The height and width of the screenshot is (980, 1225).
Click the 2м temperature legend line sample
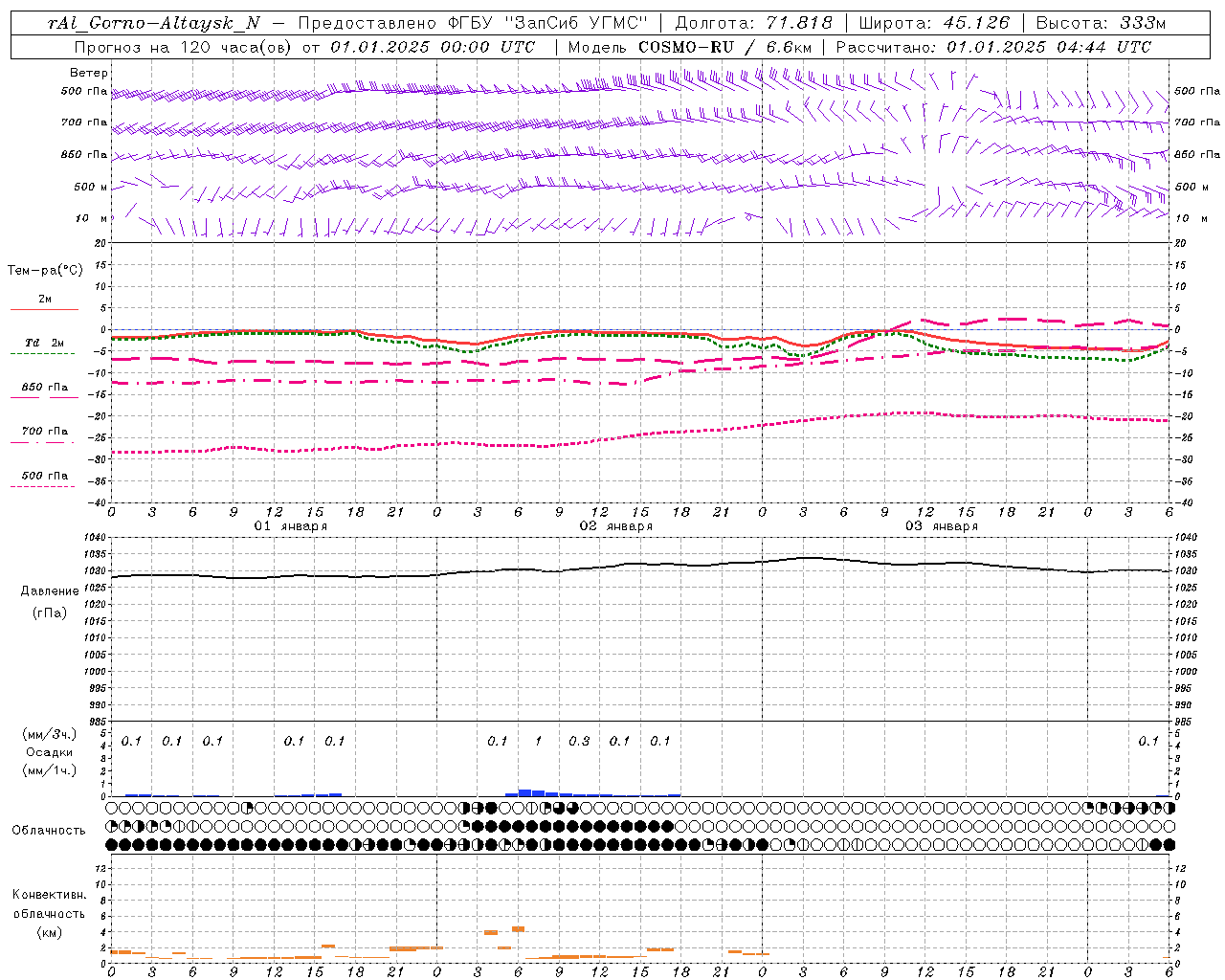pyautogui.click(x=44, y=309)
